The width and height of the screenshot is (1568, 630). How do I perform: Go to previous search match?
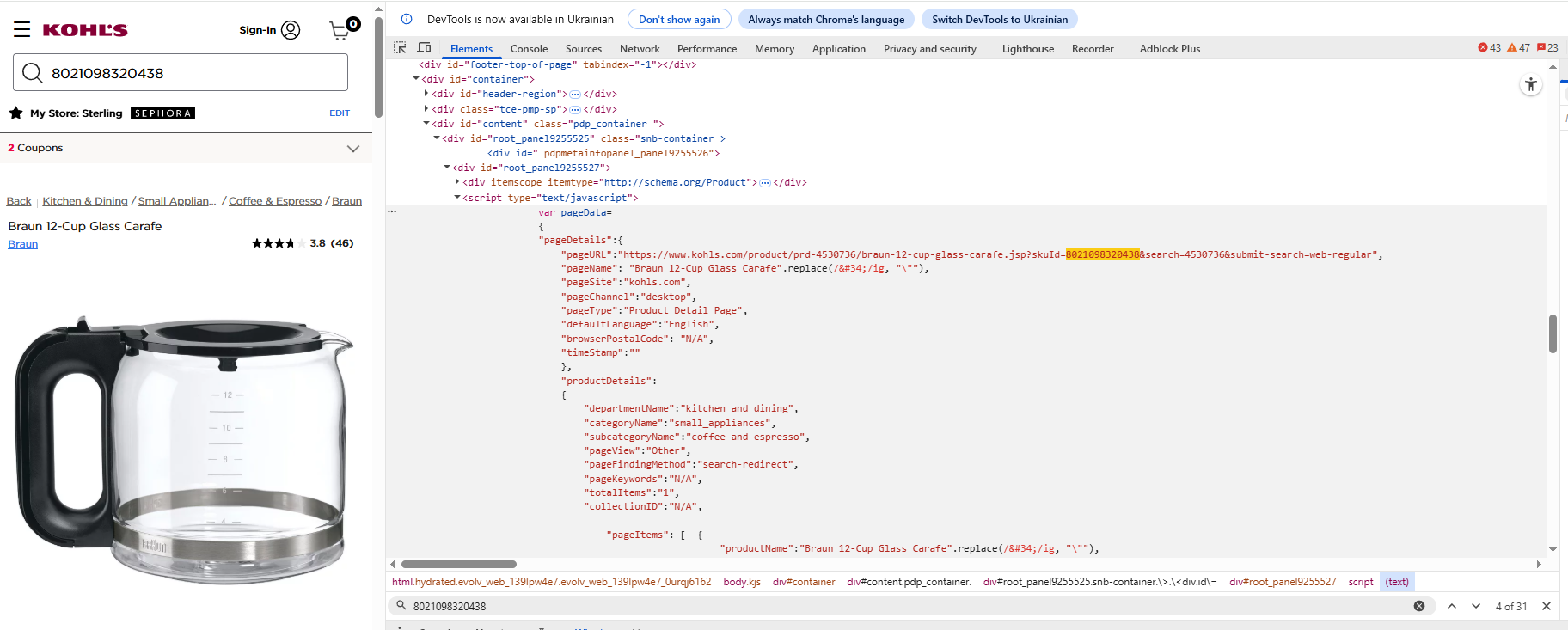[1452, 606]
